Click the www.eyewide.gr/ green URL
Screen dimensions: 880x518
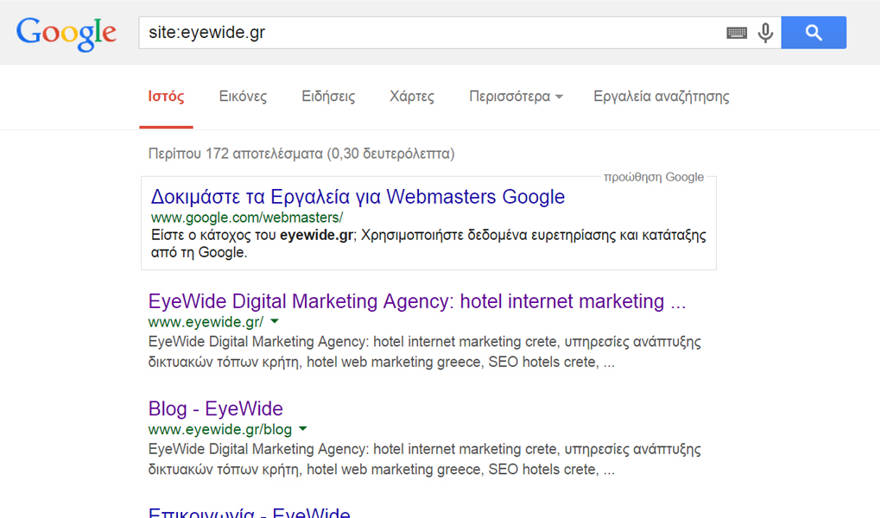pos(206,322)
